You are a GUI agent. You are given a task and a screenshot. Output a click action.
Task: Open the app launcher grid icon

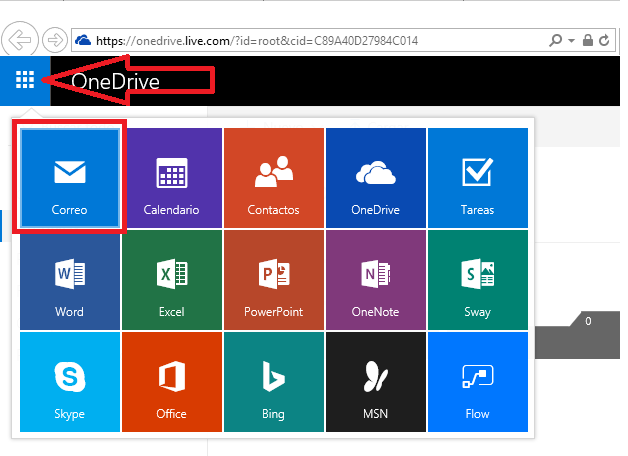pos(25,80)
